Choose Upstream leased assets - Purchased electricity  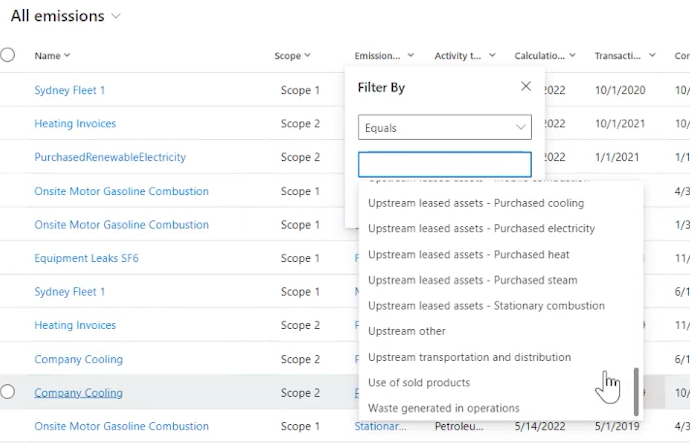tap(481, 228)
